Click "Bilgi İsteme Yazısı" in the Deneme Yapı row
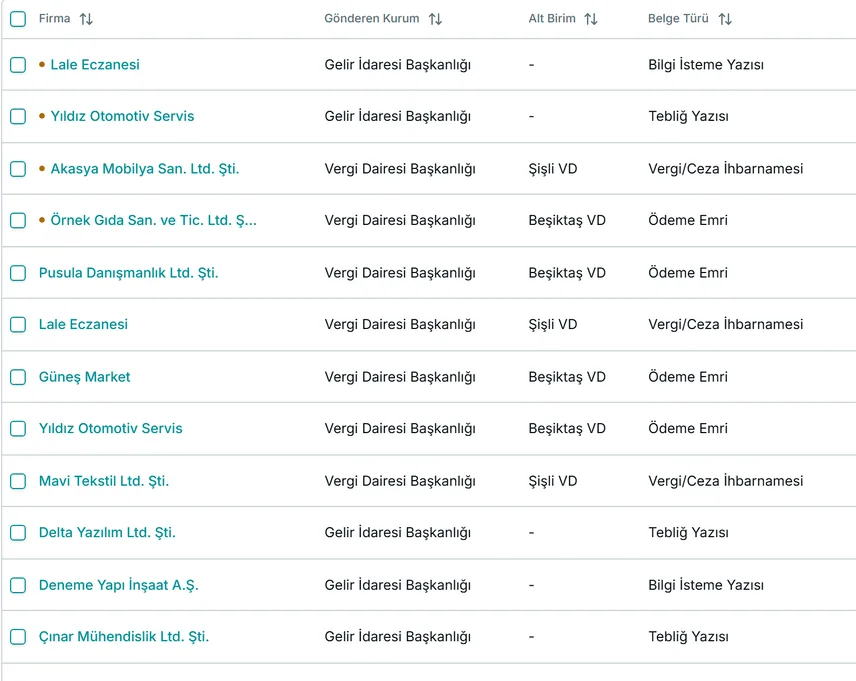Screen dimensions: 856x681 click(706, 585)
